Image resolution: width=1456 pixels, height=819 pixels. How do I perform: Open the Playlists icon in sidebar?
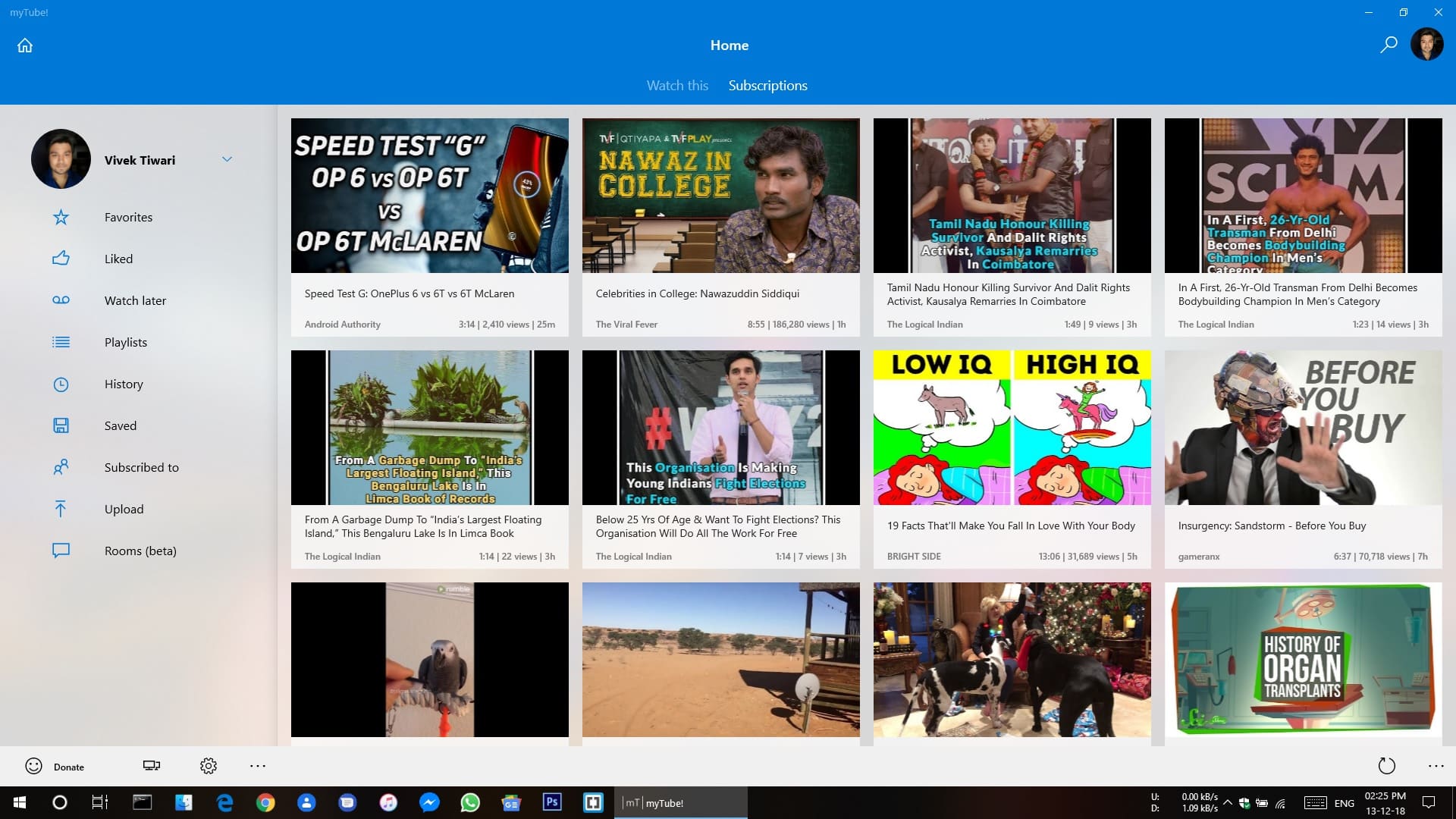(x=61, y=341)
